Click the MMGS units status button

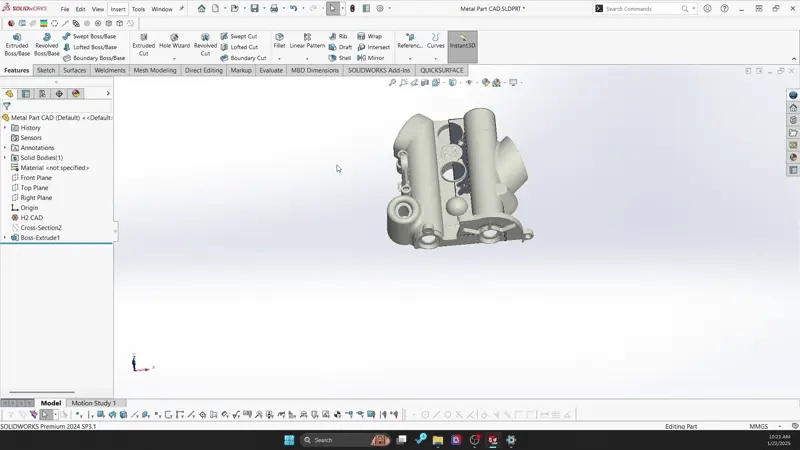point(758,427)
